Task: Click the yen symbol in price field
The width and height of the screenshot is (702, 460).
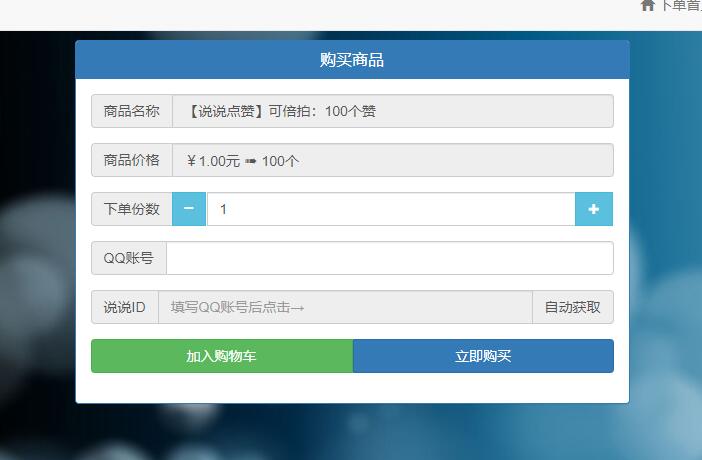Action: pos(191,161)
